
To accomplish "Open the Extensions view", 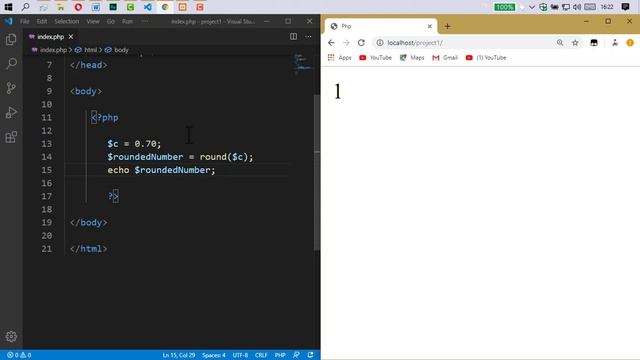I will point(11,137).
